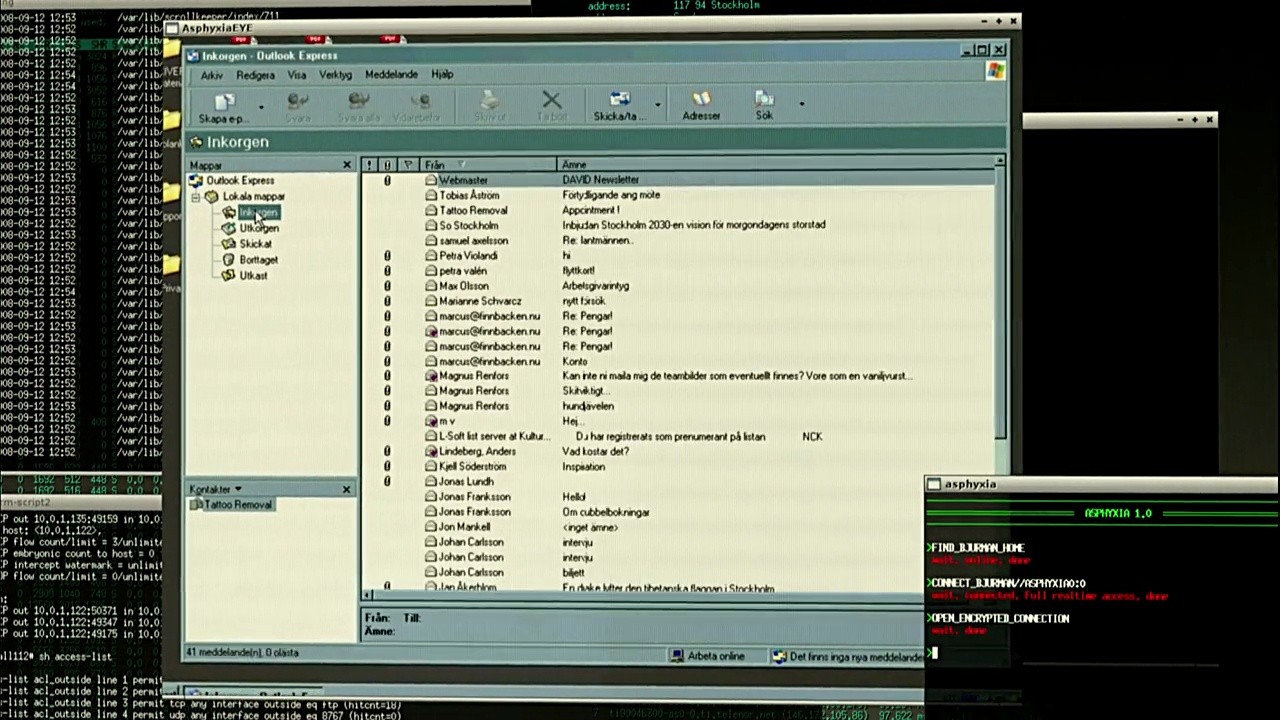Select the Utkorgen folder
The image size is (1280, 720).
pyautogui.click(x=252, y=228)
